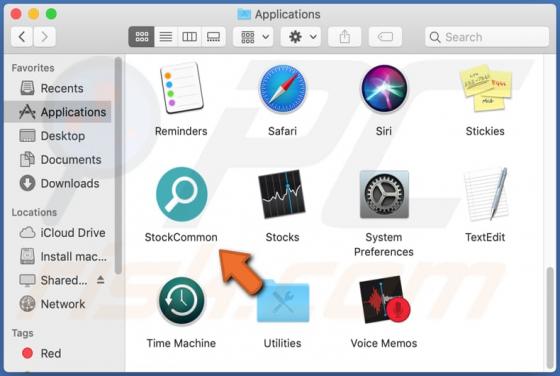Select the Stickies notes icon

(486, 88)
